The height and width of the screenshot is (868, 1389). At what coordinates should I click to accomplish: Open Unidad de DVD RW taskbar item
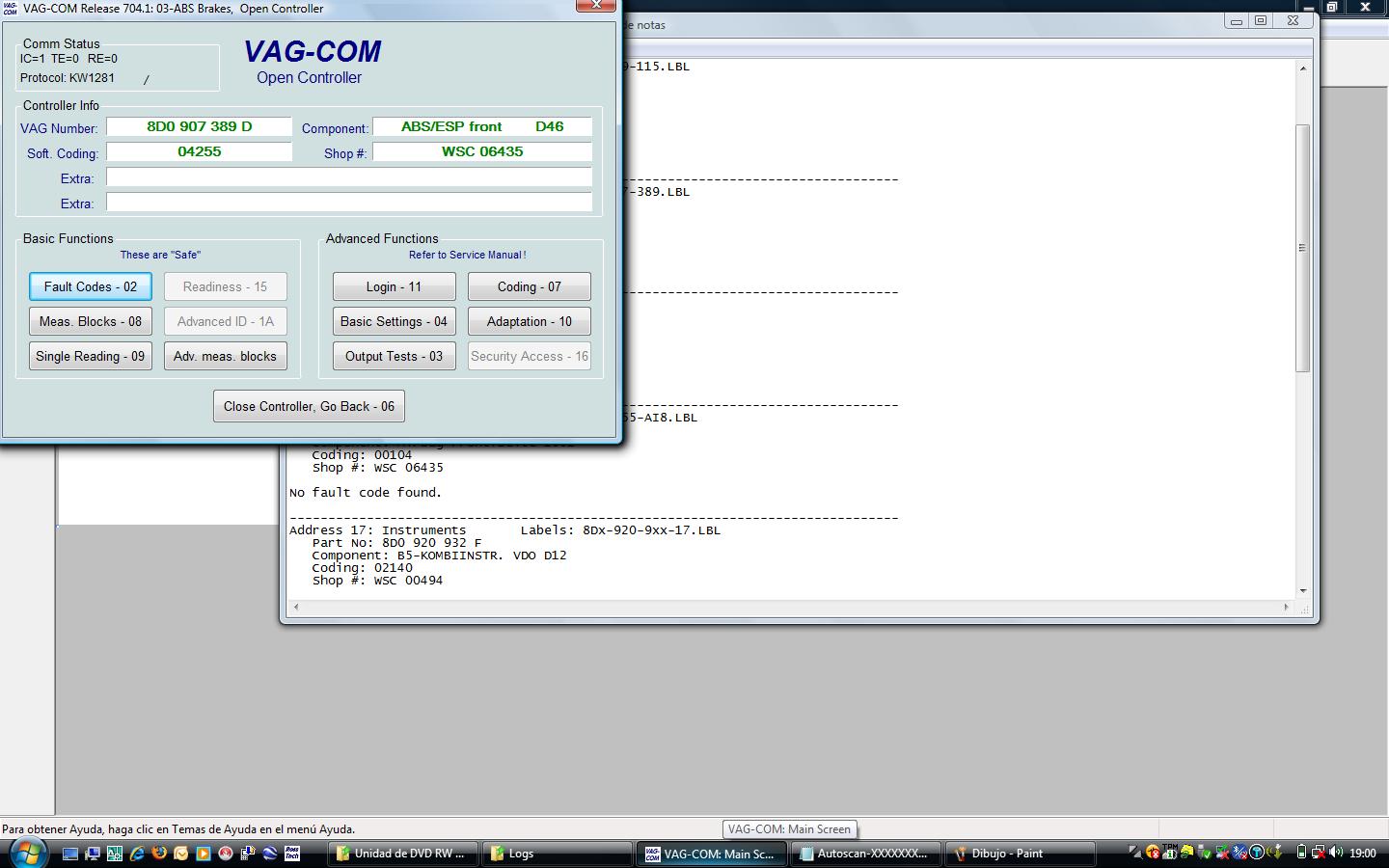click(x=403, y=854)
